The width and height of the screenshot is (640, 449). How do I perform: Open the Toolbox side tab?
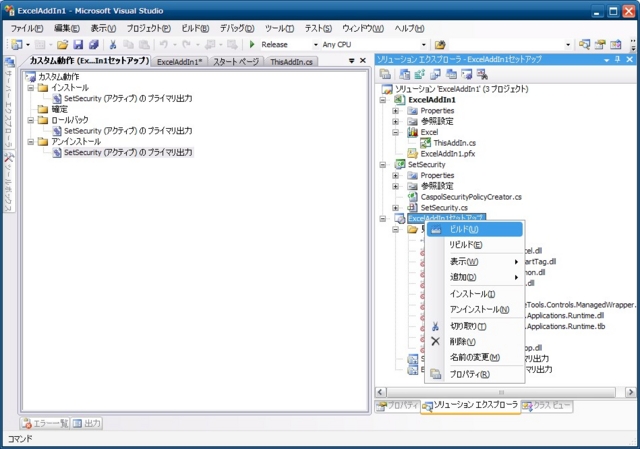click(9, 182)
